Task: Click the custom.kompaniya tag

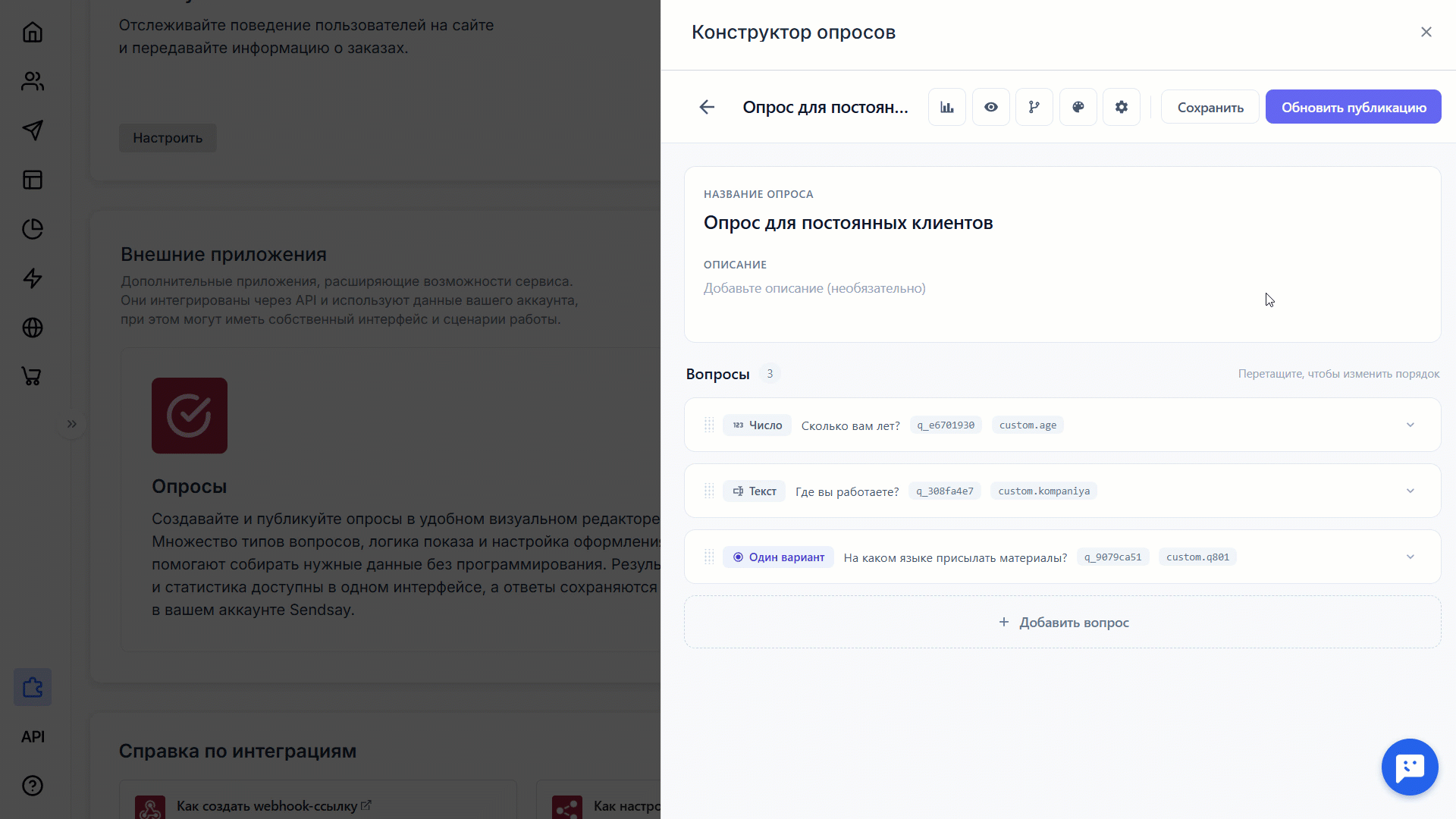Action: 1044,491
